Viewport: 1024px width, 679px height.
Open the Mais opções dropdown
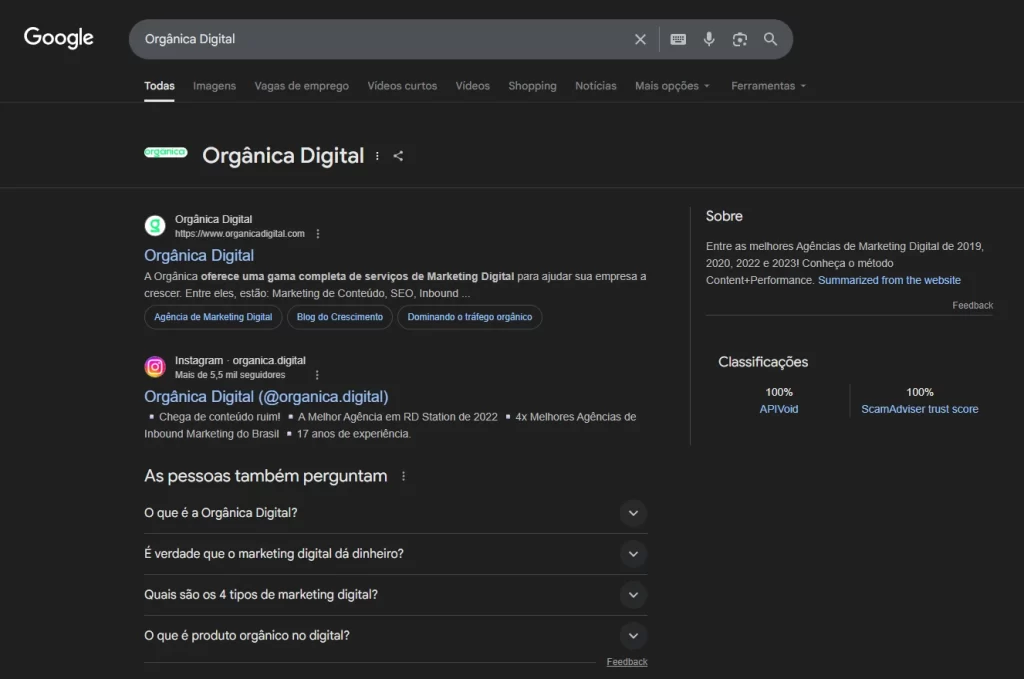click(671, 86)
